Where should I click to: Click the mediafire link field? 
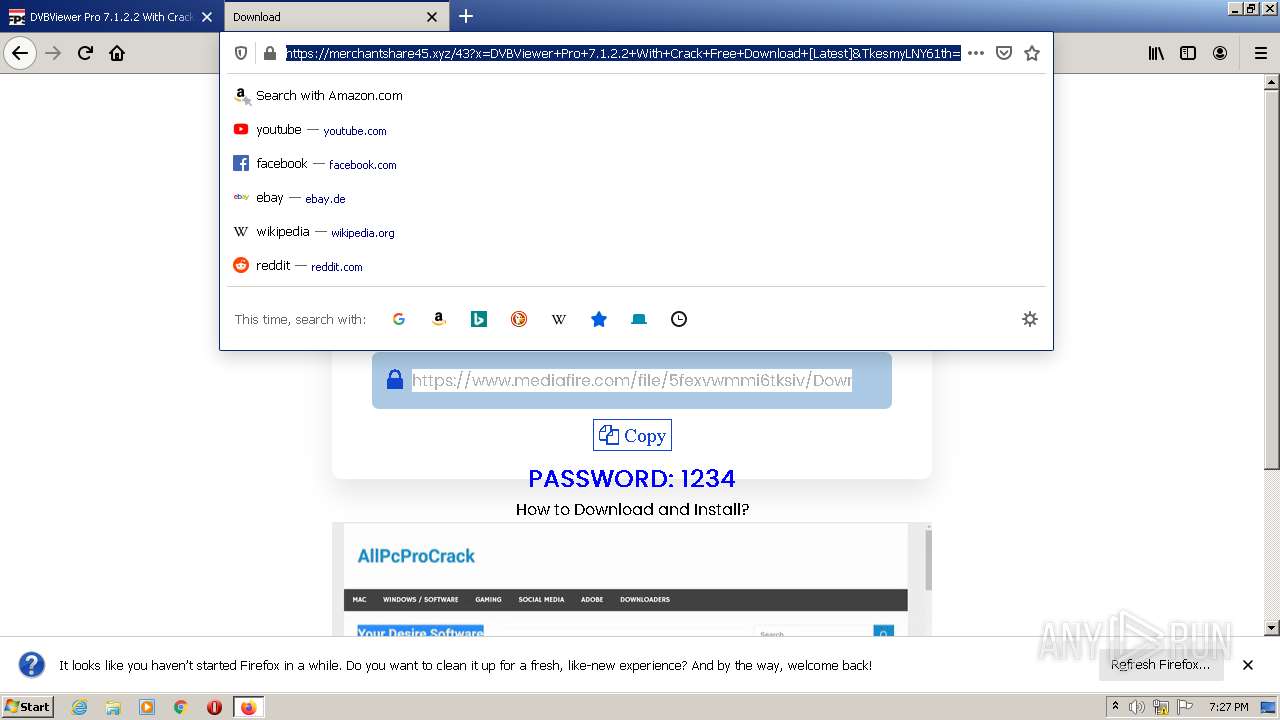(632, 380)
